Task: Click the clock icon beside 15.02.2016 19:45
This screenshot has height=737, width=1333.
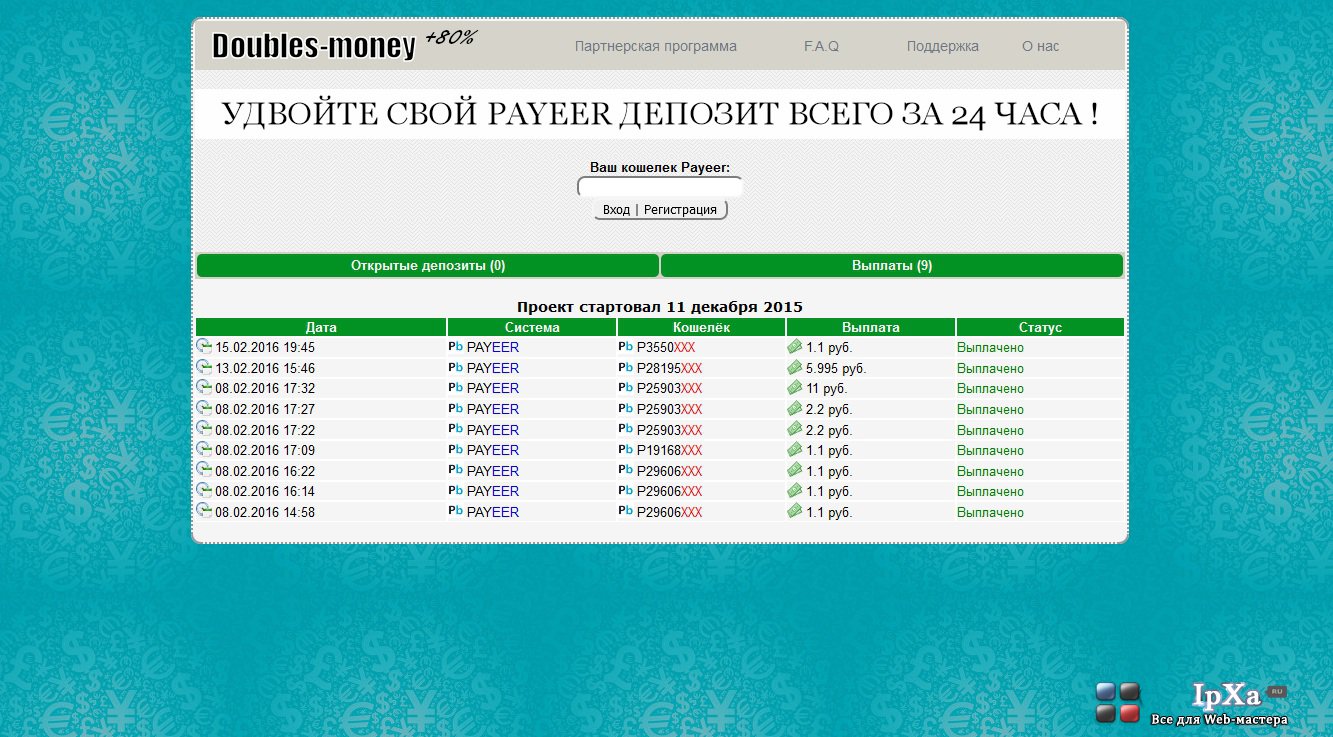Action: click(x=204, y=346)
